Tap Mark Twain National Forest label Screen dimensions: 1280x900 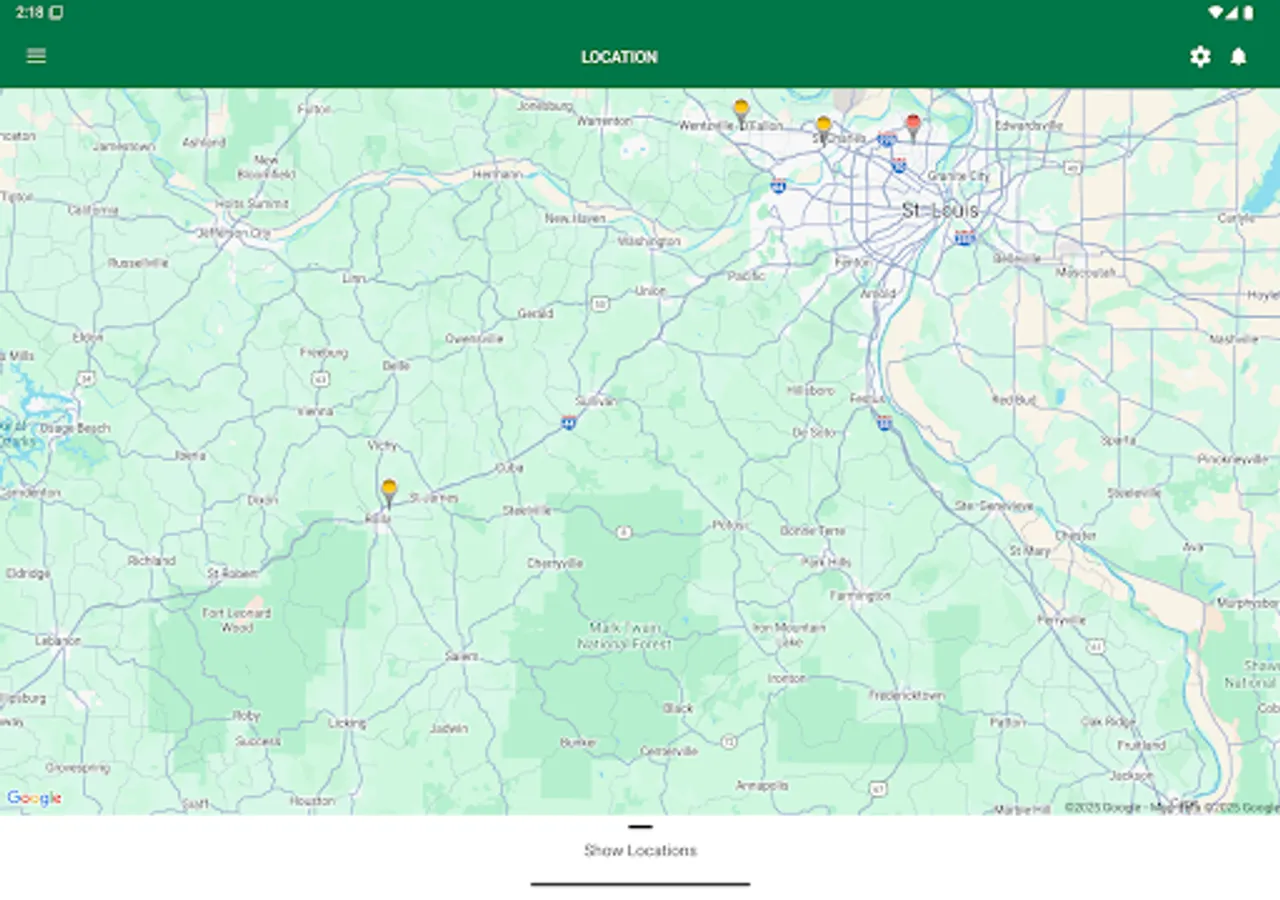tap(626, 635)
